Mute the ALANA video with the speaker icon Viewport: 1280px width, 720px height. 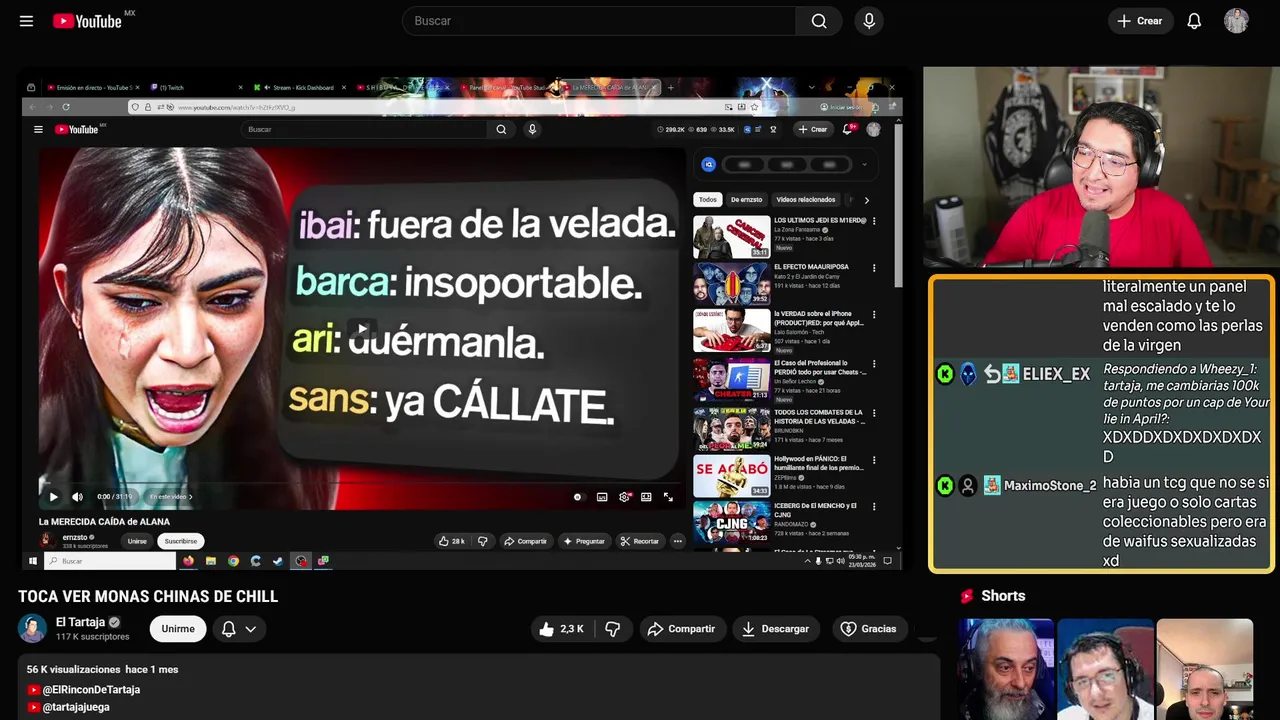click(x=77, y=497)
